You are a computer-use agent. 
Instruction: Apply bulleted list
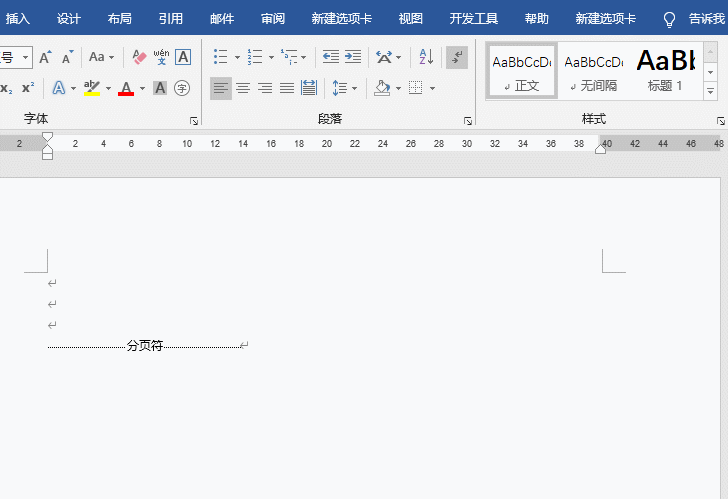(221, 57)
